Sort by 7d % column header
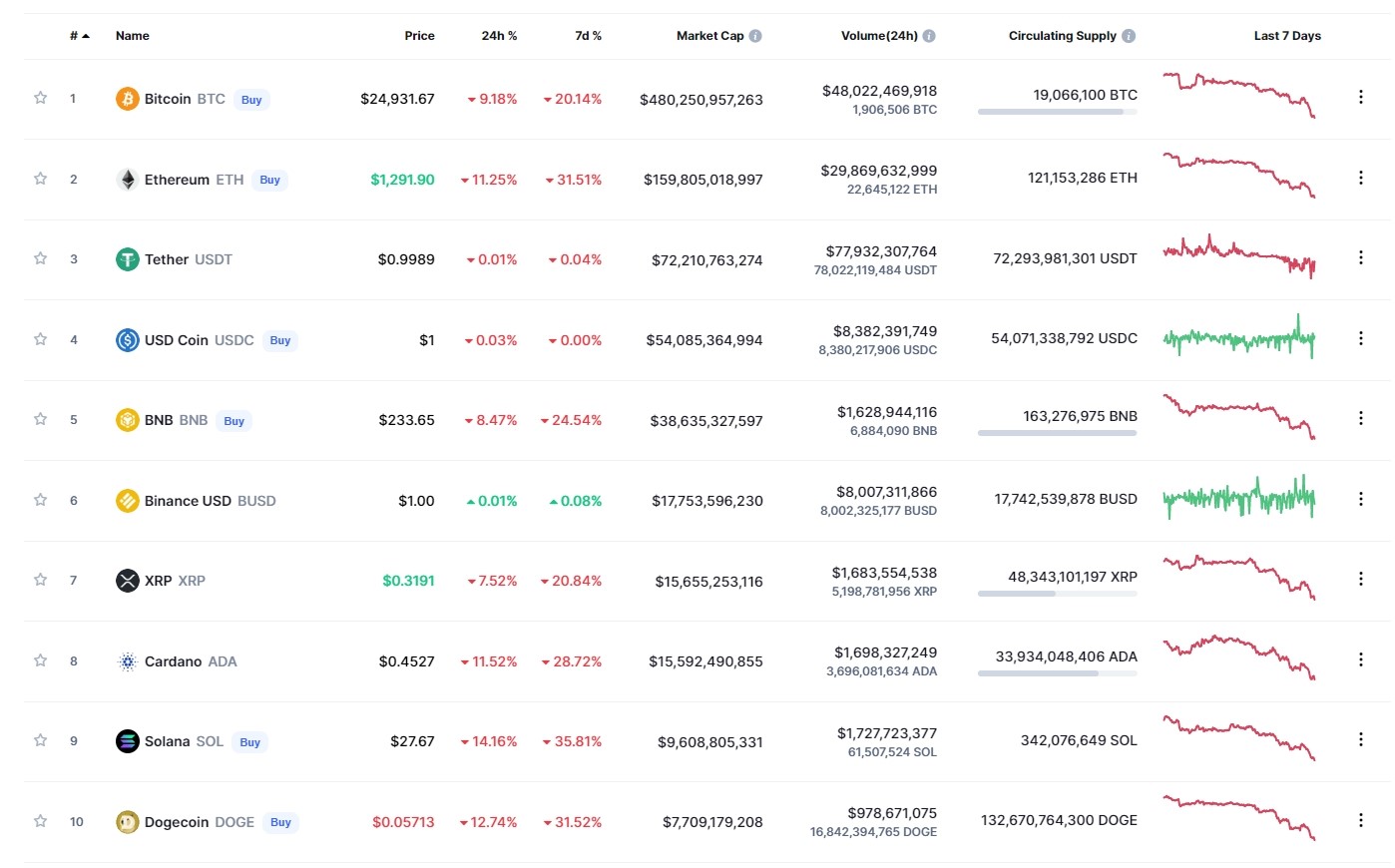 pos(588,36)
